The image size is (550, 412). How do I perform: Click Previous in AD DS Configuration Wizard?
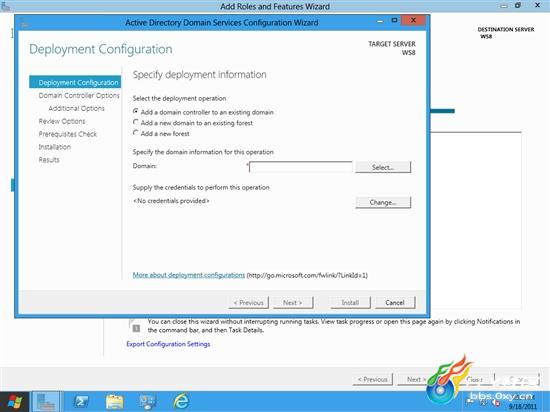248,303
